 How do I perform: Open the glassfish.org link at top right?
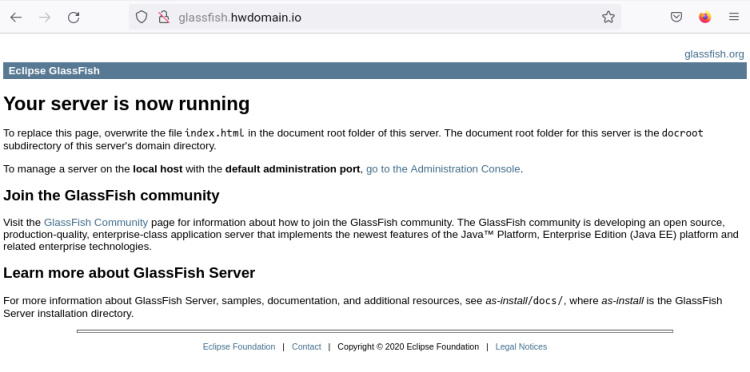coord(714,55)
